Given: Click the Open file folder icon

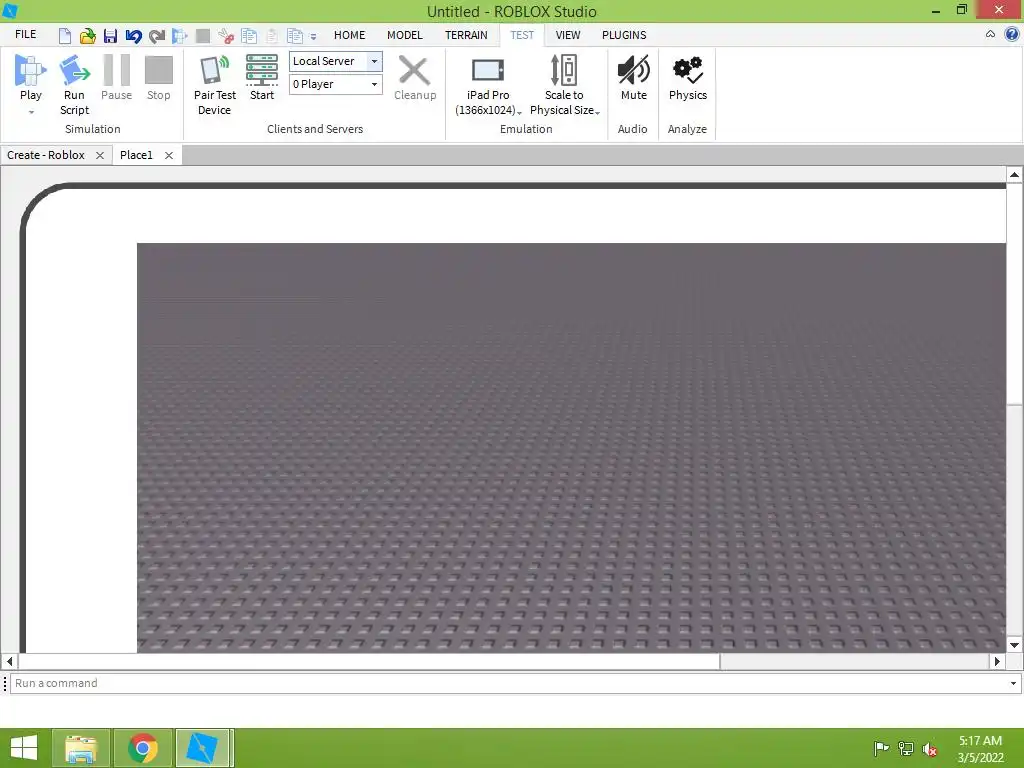Looking at the screenshot, I should click(87, 35).
